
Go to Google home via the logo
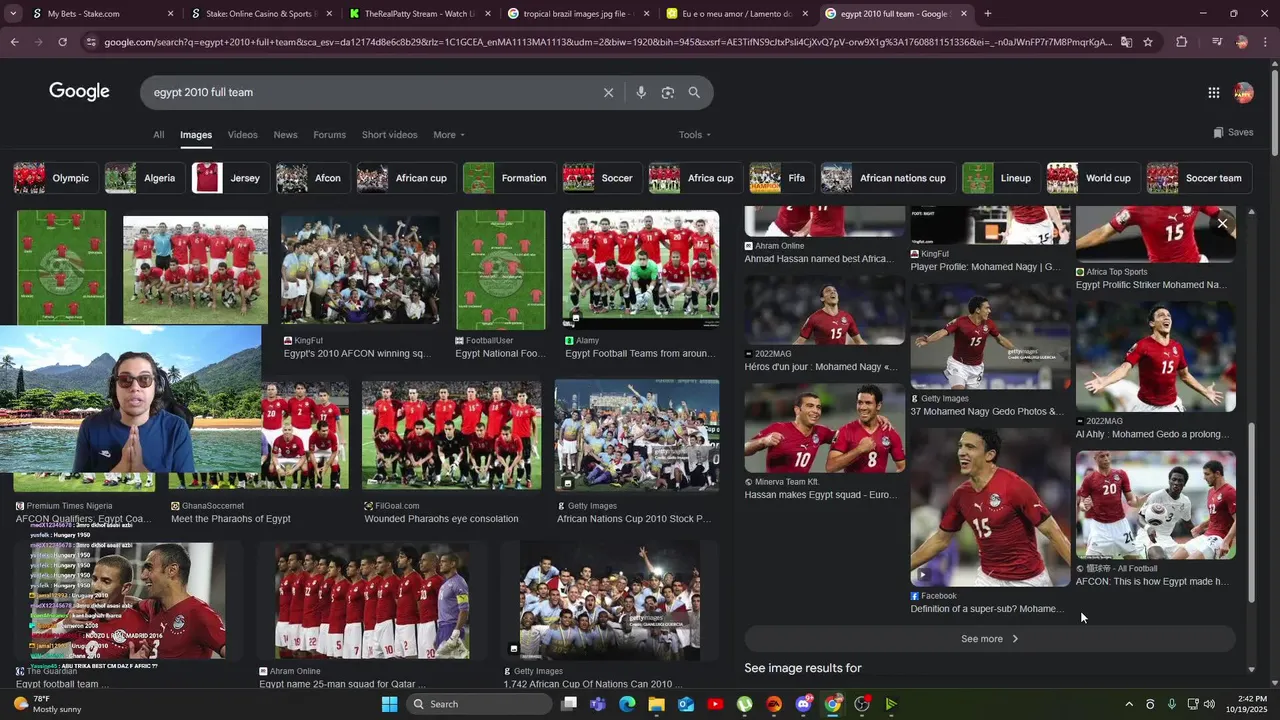click(79, 92)
